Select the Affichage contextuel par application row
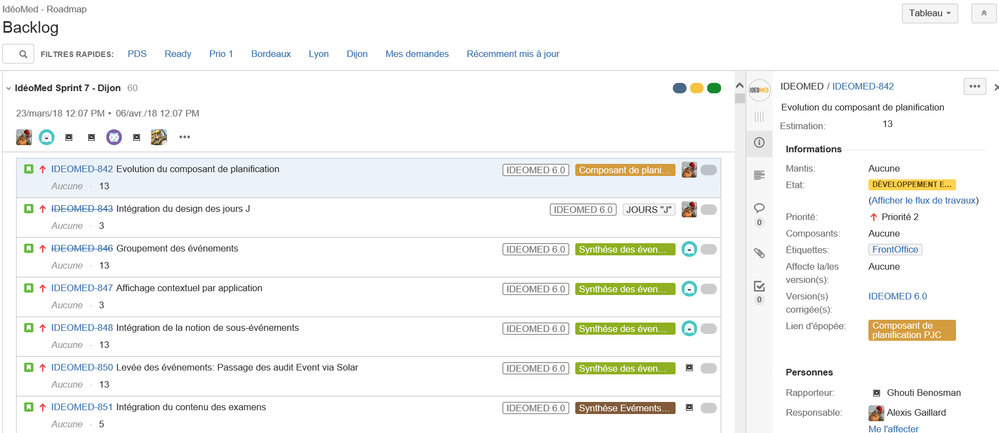This screenshot has width=999, height=433. (x=369, y=297)
